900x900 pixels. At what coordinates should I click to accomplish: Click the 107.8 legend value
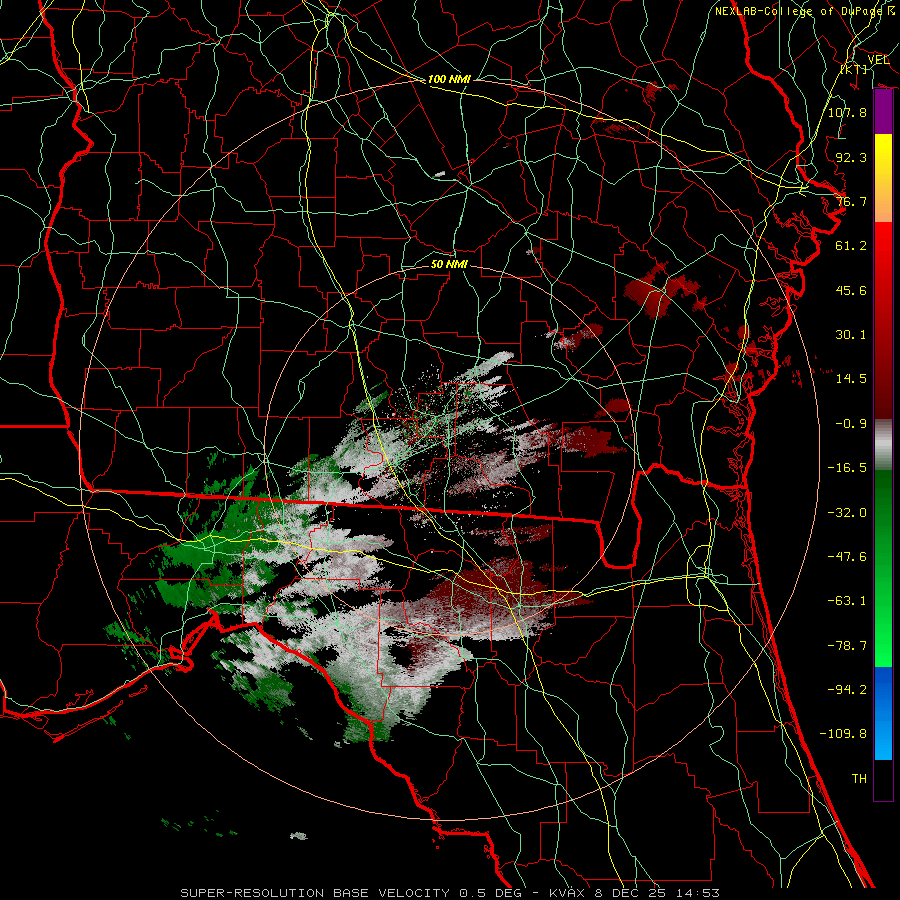(x=847, y=112)
